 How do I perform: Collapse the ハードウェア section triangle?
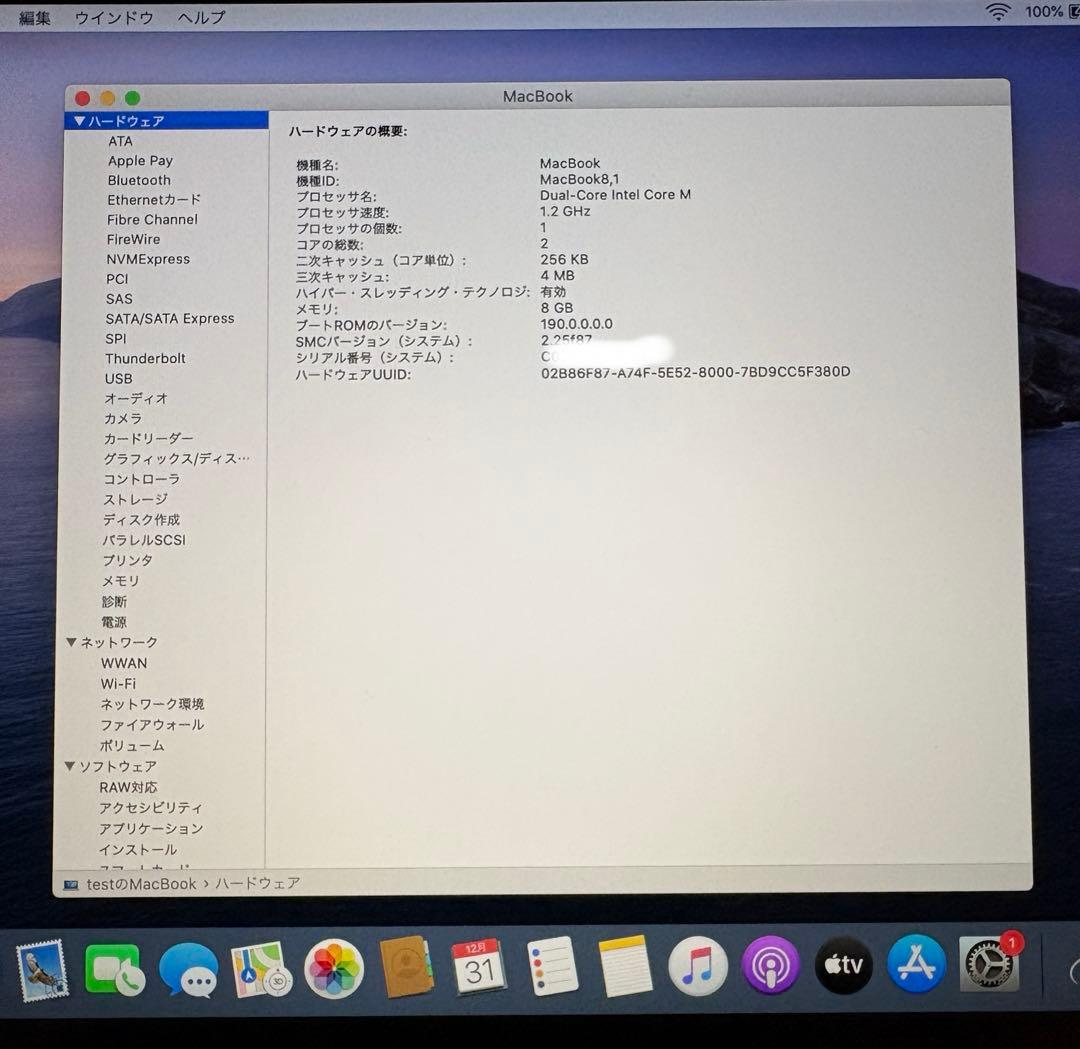78,120
